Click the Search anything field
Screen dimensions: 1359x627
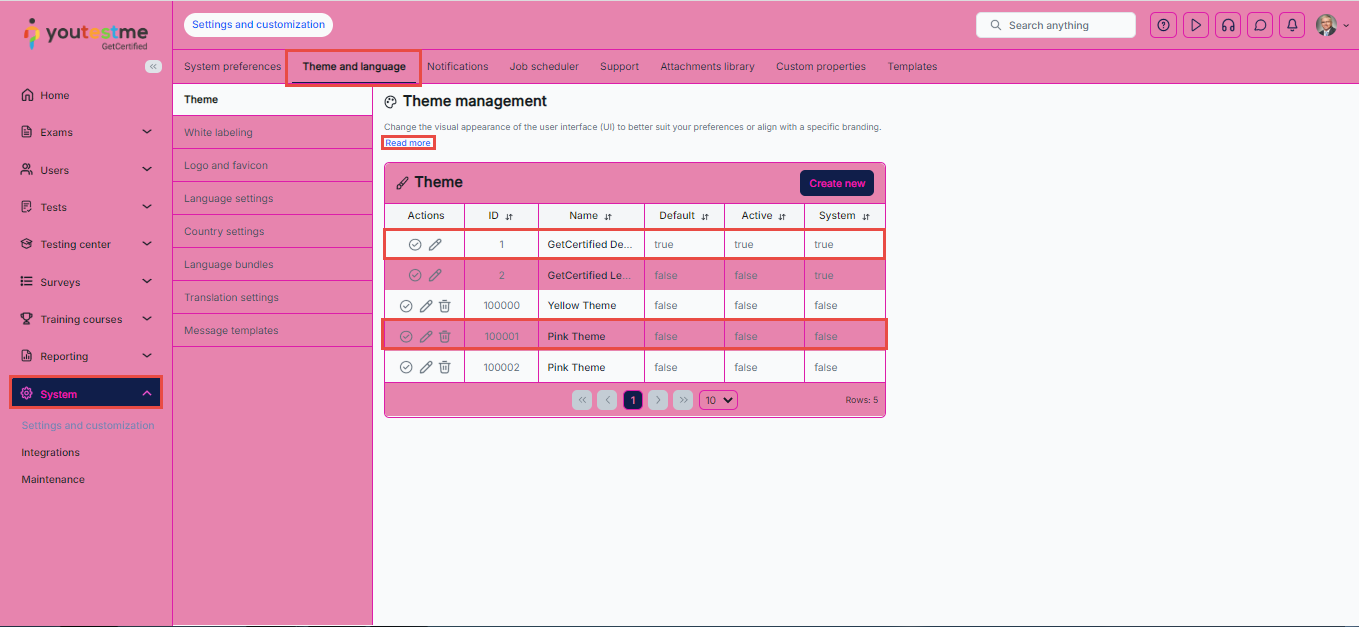[1056, 25]
